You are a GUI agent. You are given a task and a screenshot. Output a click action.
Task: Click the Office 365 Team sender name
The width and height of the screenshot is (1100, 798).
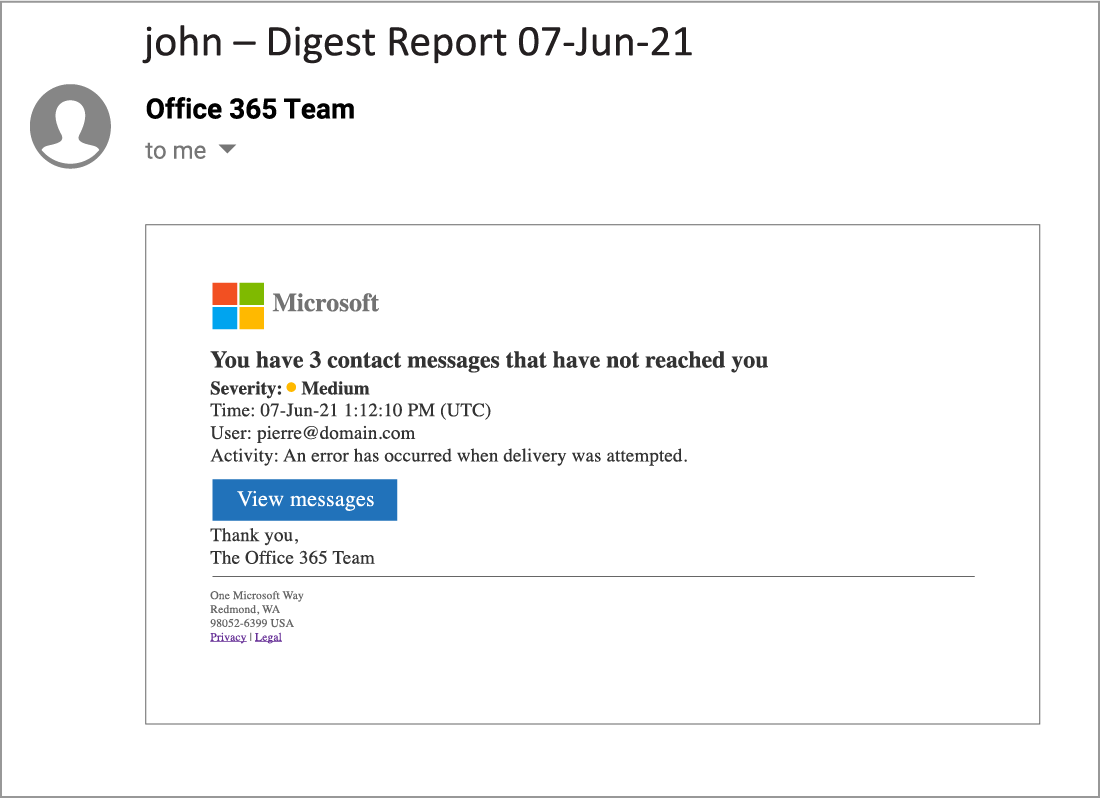[250, 109]
